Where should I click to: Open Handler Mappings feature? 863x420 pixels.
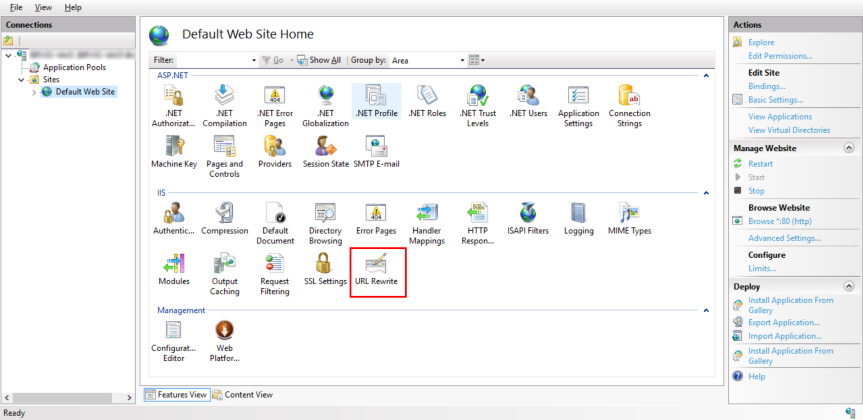[427, 223]
